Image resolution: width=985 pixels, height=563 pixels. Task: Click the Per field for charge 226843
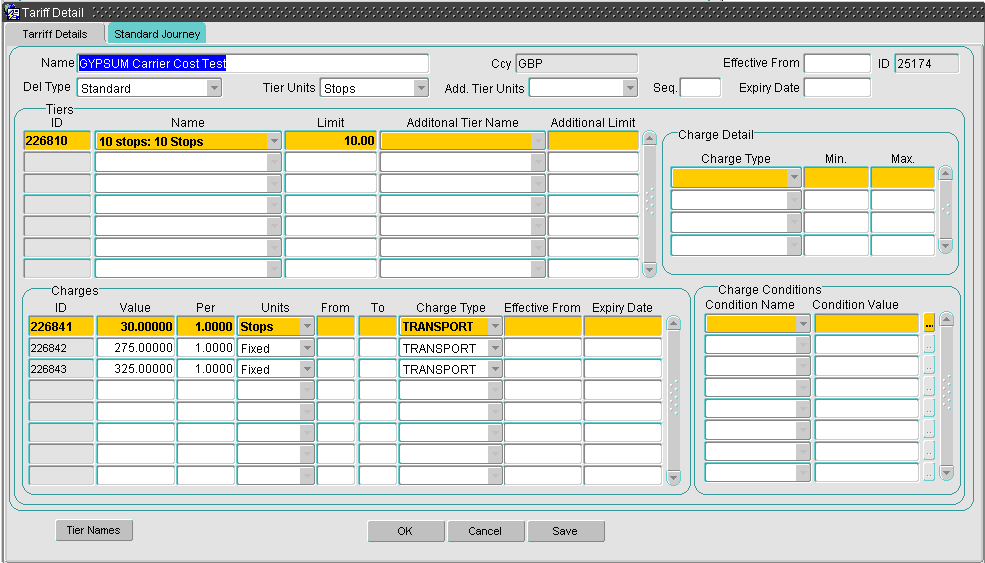tap(205, 369)
